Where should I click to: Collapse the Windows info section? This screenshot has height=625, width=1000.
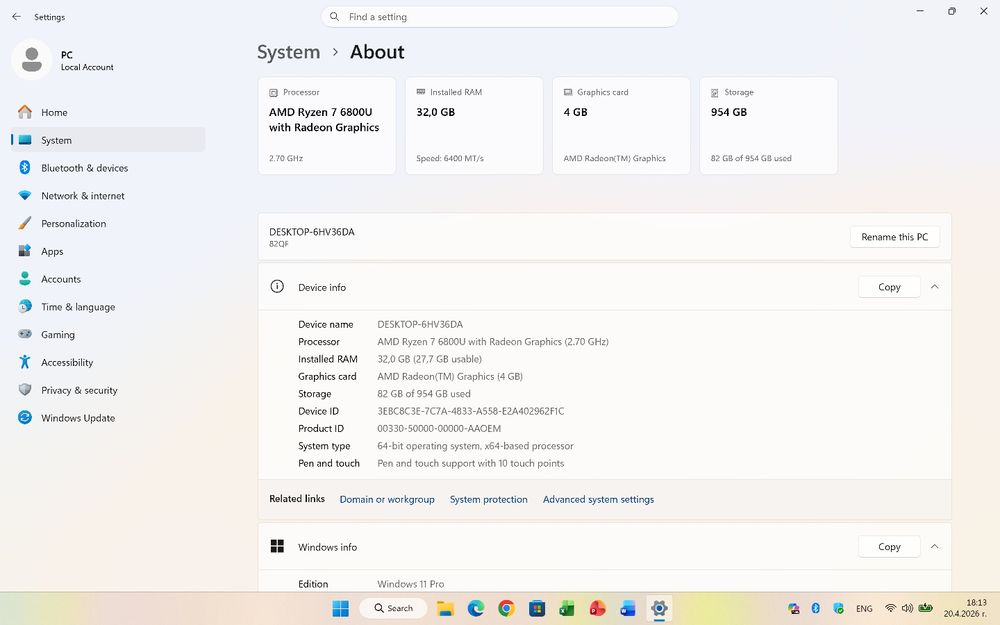tap(934, 547)
